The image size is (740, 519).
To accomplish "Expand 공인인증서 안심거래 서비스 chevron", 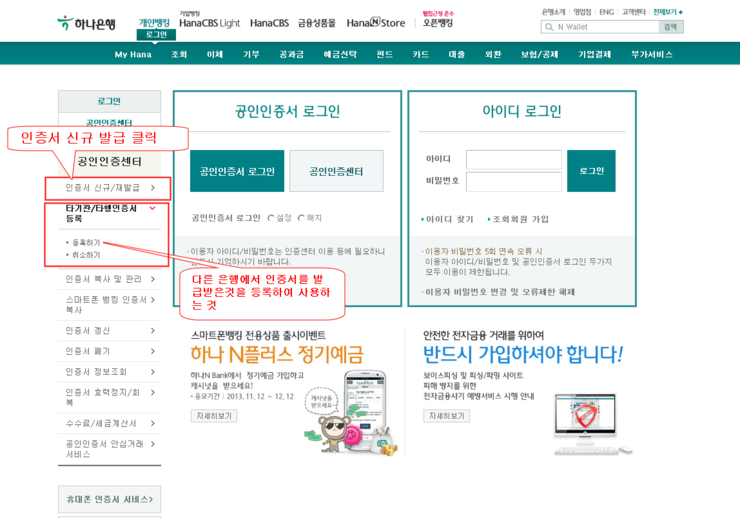I will 152,444.
